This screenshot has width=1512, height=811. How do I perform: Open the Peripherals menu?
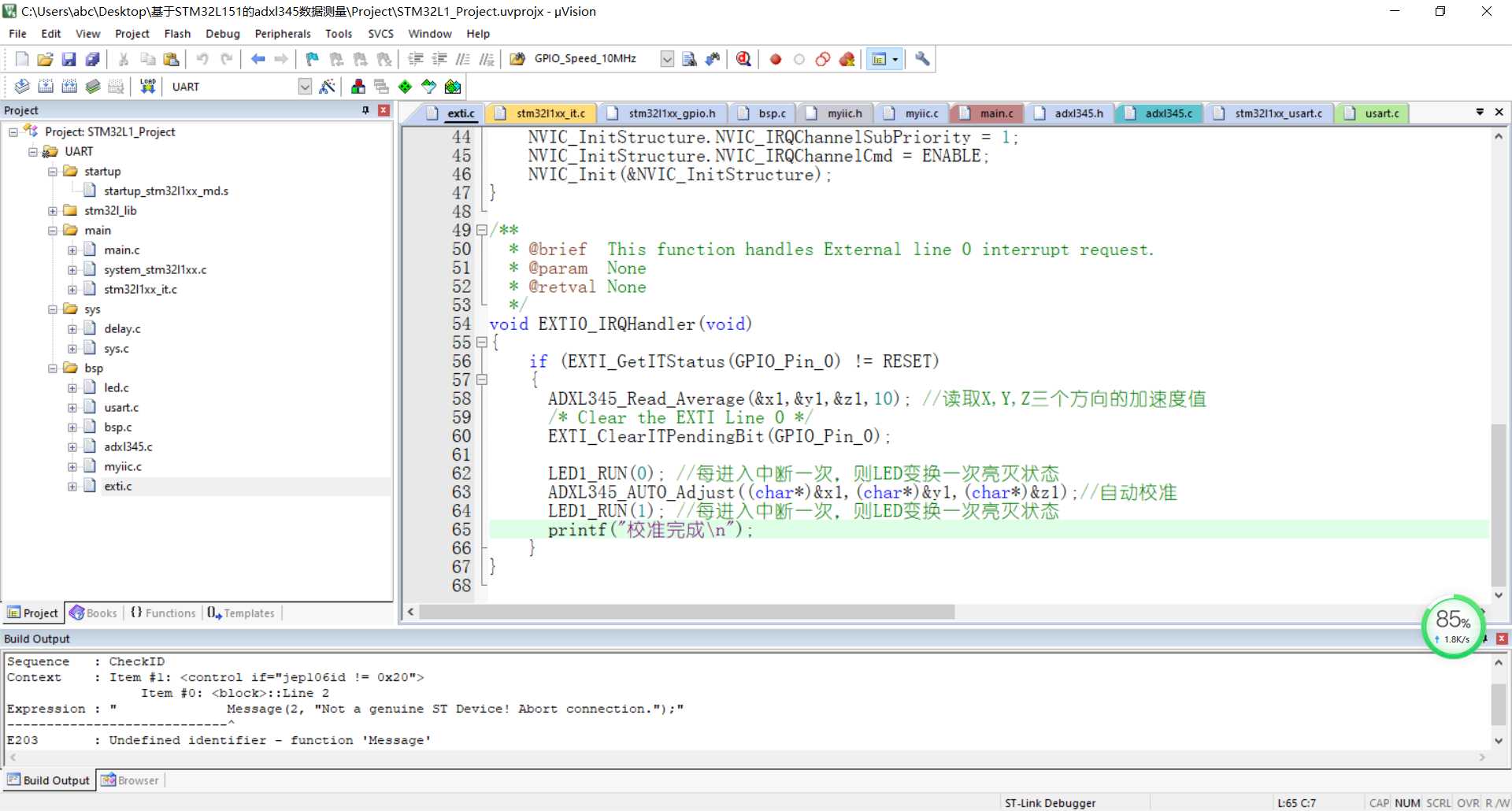[283, 34]
